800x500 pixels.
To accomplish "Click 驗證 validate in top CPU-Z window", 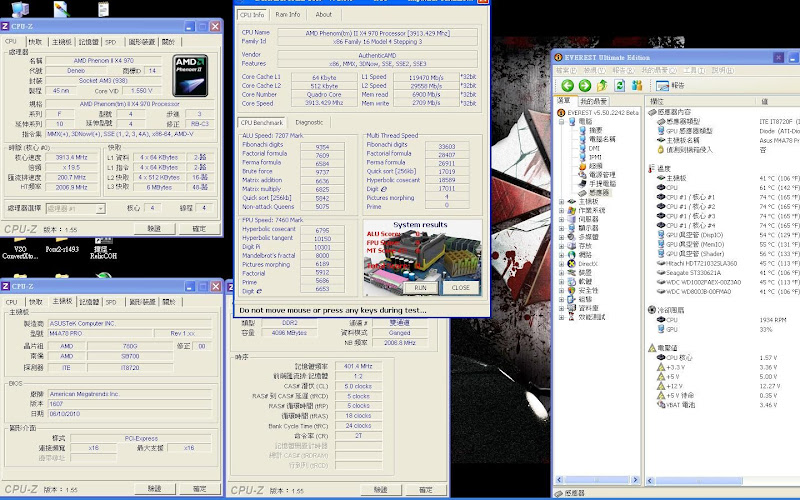I will 154,229.
